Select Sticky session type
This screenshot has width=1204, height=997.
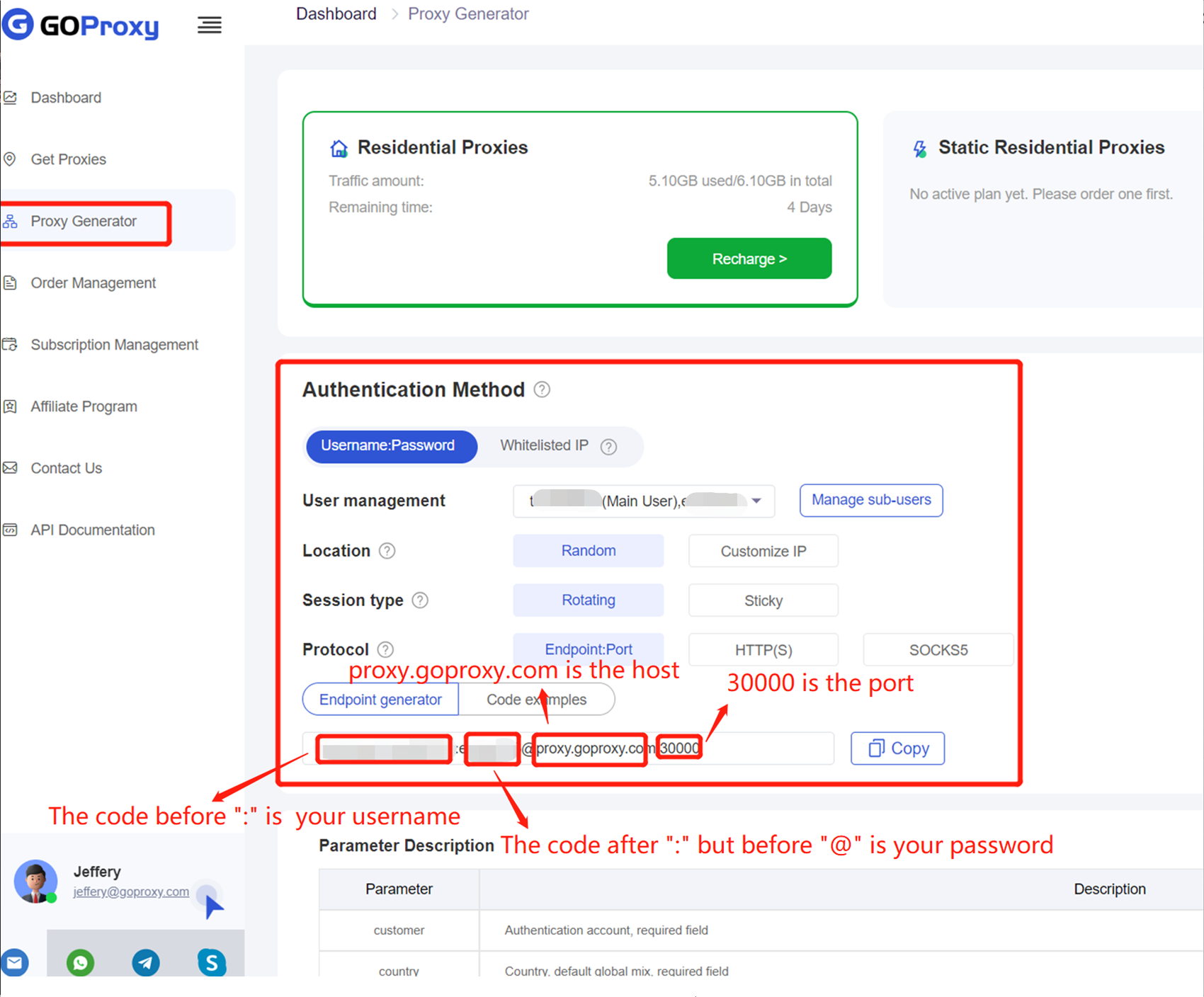point(763,600)
